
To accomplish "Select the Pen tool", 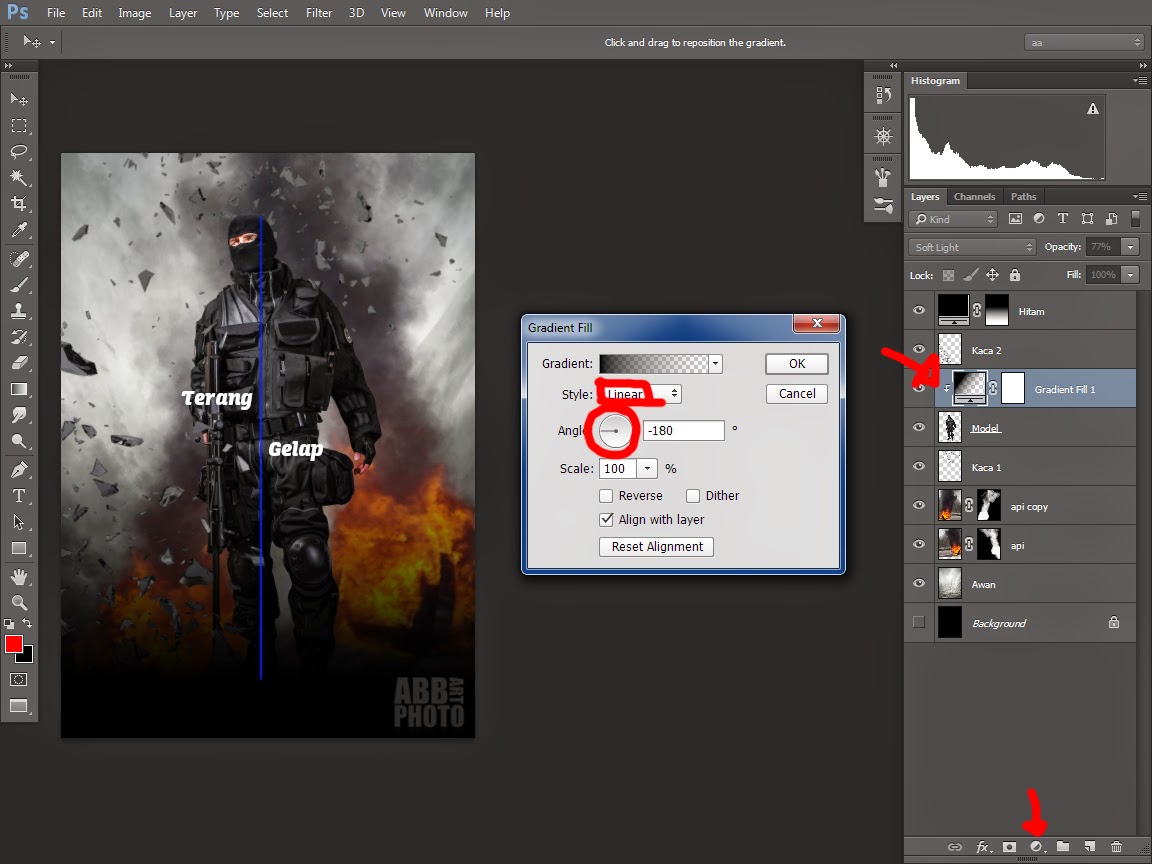I will (x=19, y=470).
